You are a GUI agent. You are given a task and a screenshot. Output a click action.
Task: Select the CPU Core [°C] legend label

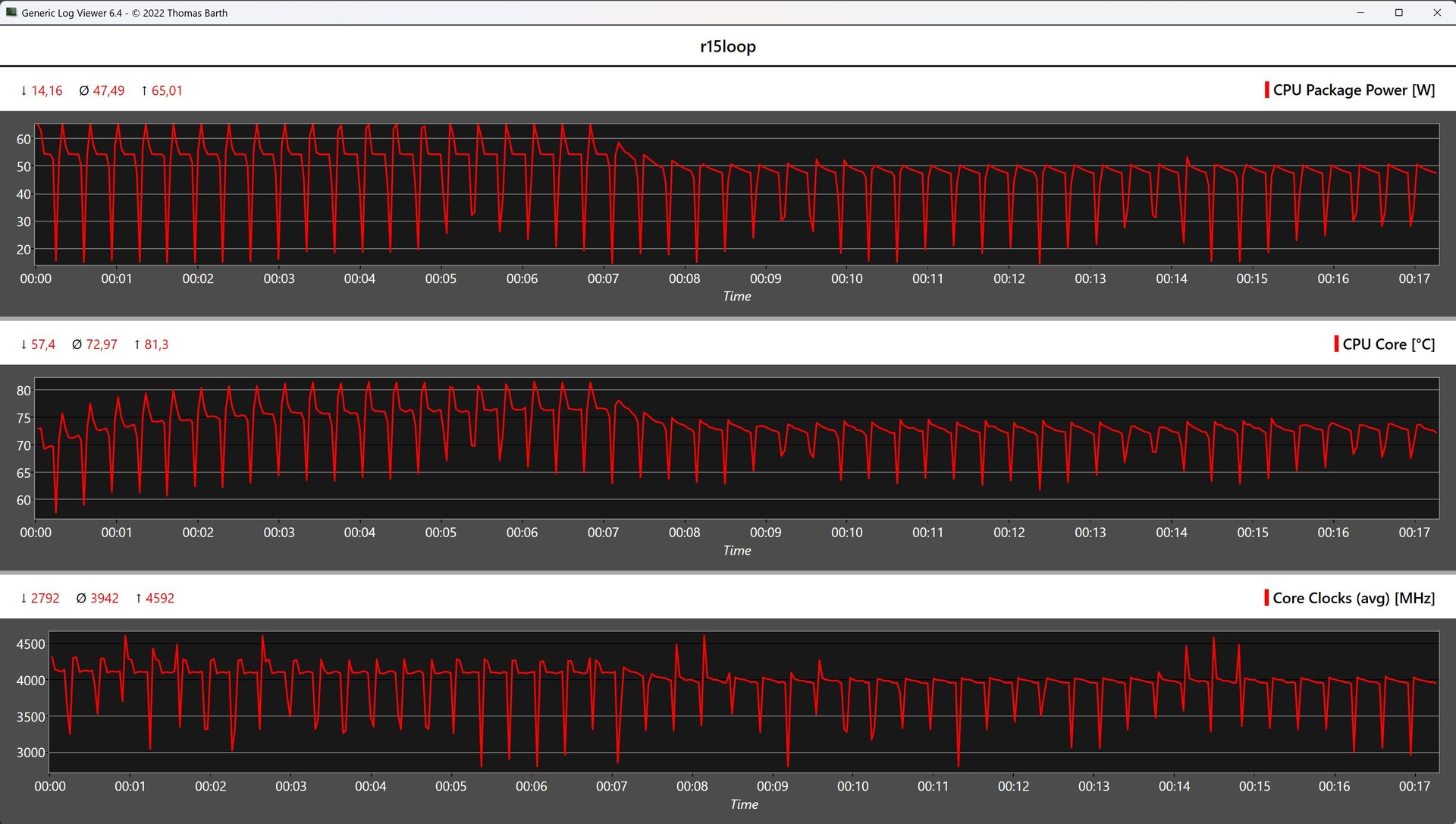click(x=1389, y=344)
